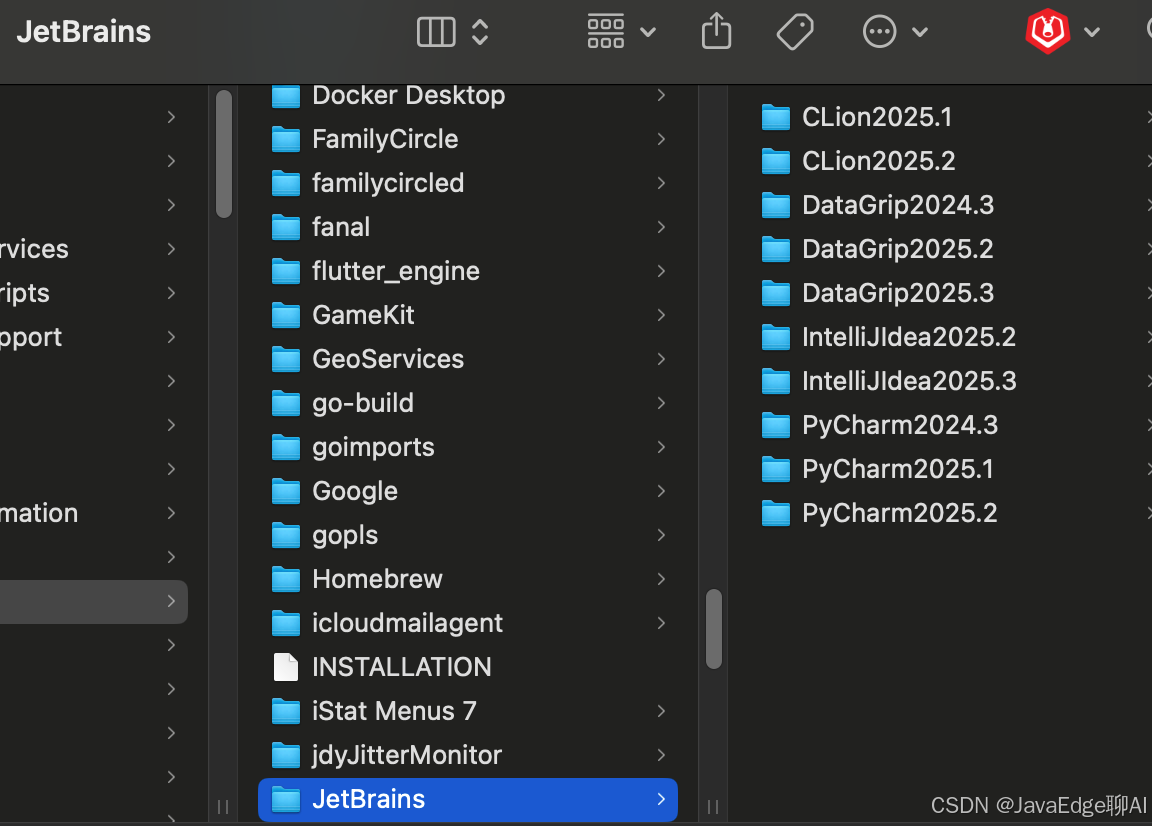Select the FamilyCircle folder
Viewport: 1152px width, 826px height.
[x=468, y=139]
